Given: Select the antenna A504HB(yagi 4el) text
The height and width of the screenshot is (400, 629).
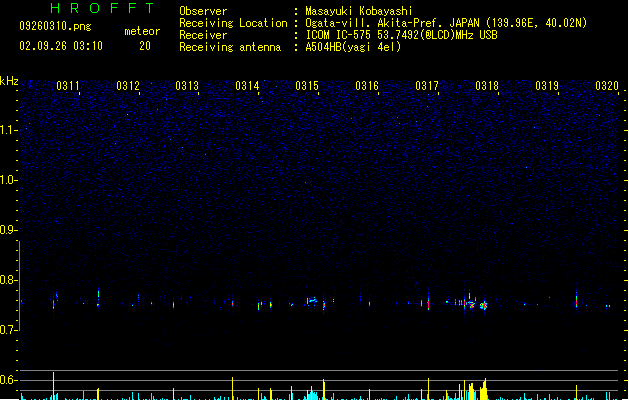Looking at the screenshot, I should [x=353, y=47].
